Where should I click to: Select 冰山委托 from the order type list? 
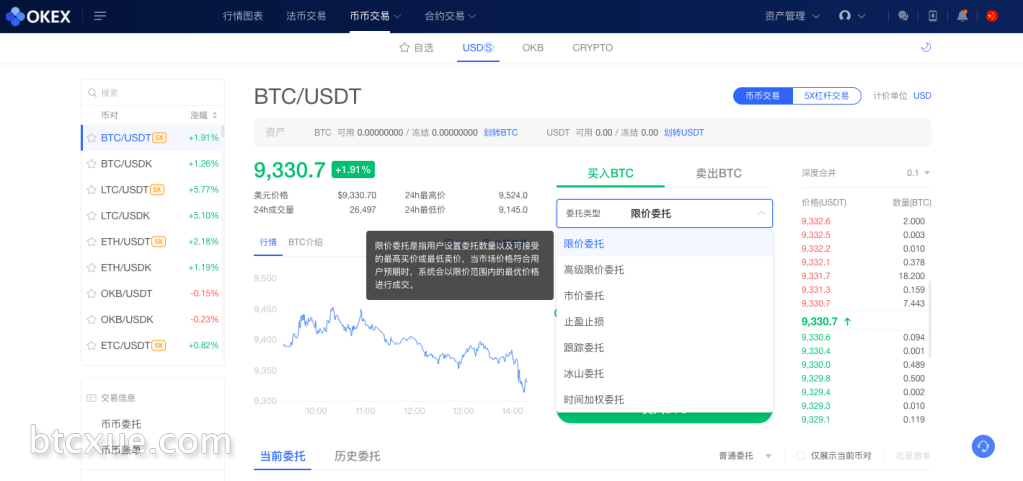[x=664, y=374]
